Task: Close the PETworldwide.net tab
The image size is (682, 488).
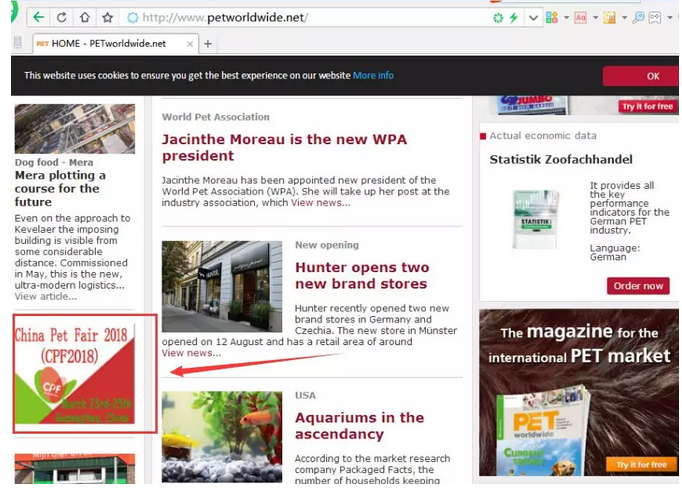Action: click(187, 43)
